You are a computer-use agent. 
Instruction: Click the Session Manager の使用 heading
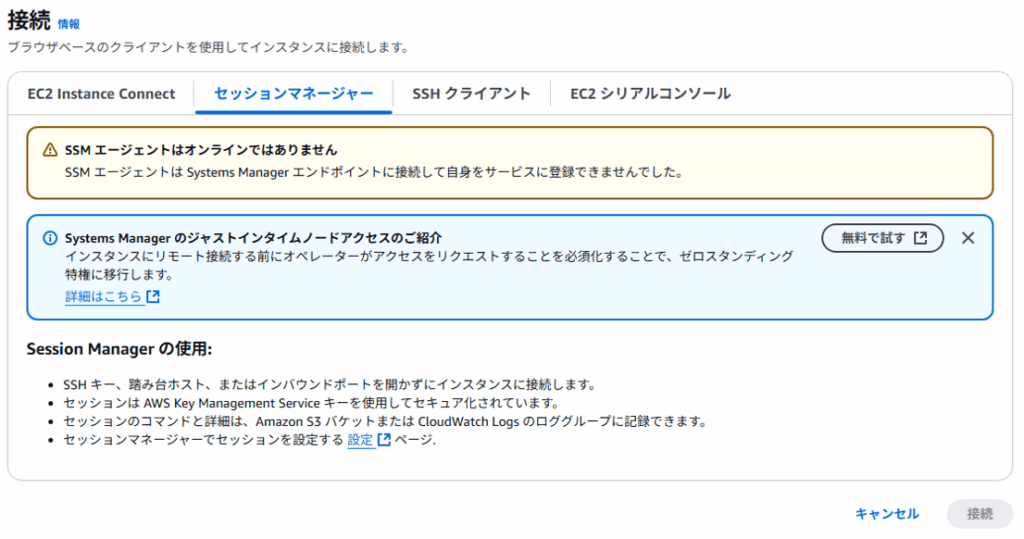pyautogui.click(x=119, y=350)
